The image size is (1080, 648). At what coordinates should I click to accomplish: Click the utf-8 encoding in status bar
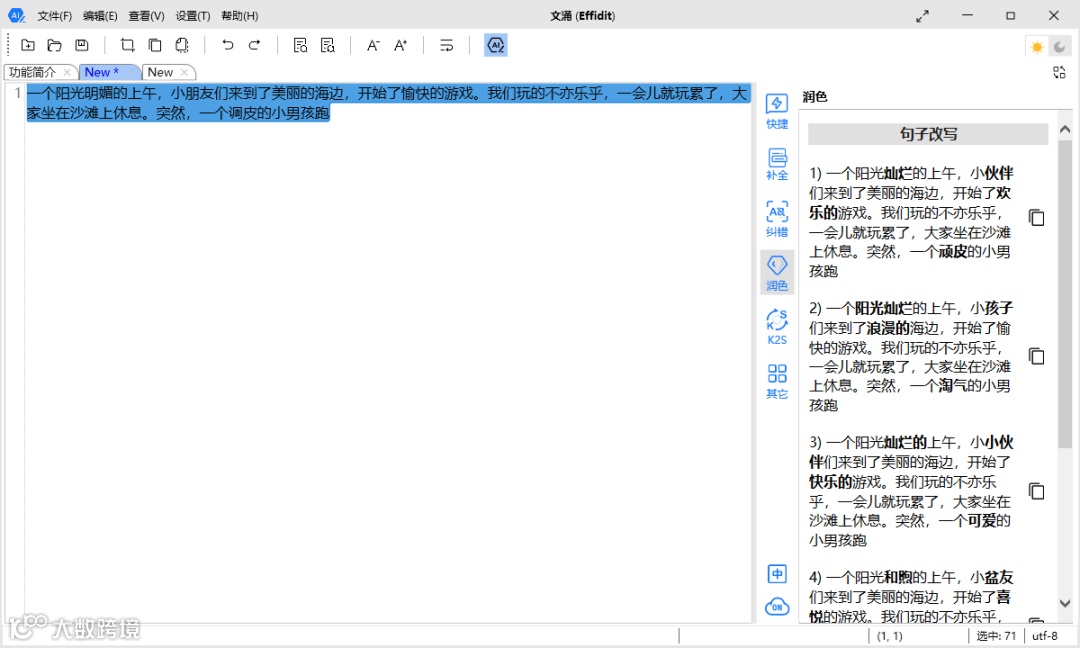click(x=1044, y=636)
